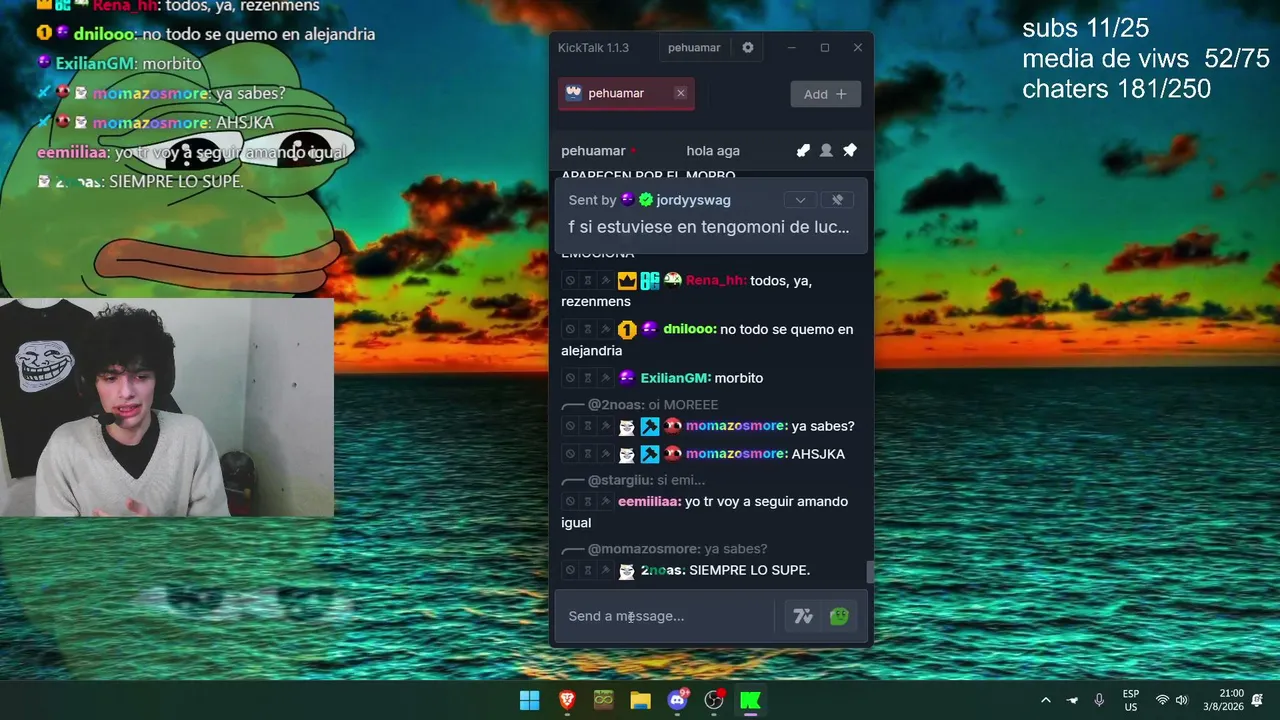
Task: Jump to replied message '@stargiiu: si emi...'
Action: coord(646,480)
